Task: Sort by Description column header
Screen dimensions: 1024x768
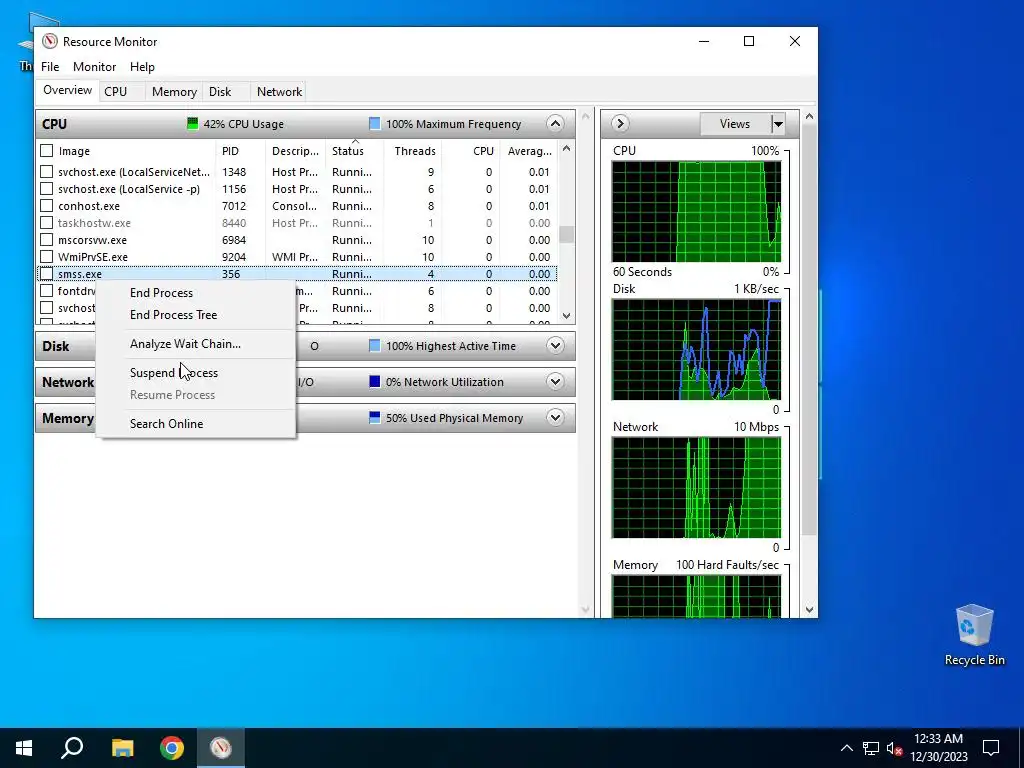Action: pos(295,151)
